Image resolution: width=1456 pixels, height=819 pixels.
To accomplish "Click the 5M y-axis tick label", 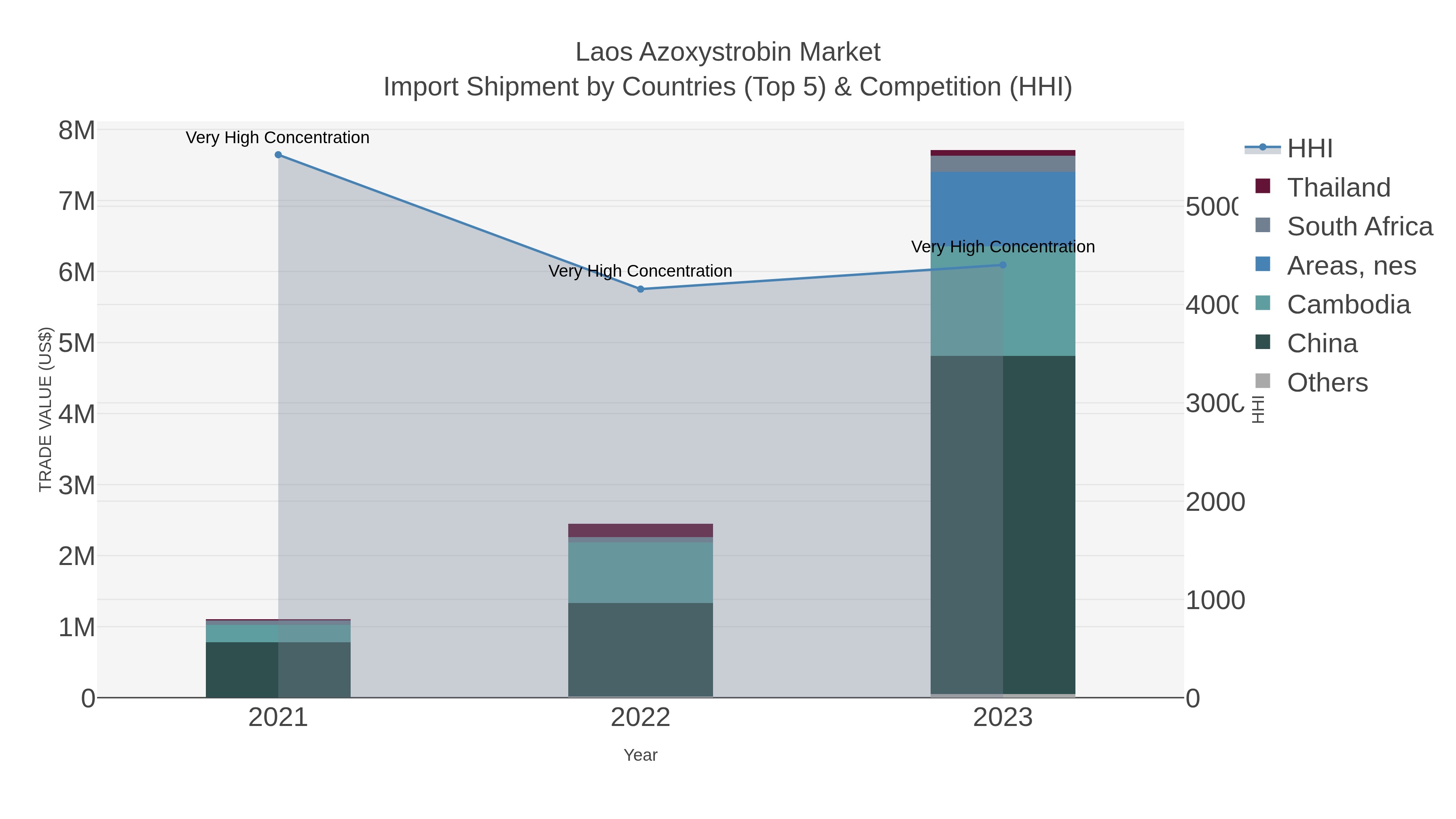I will tap(77, 343).
